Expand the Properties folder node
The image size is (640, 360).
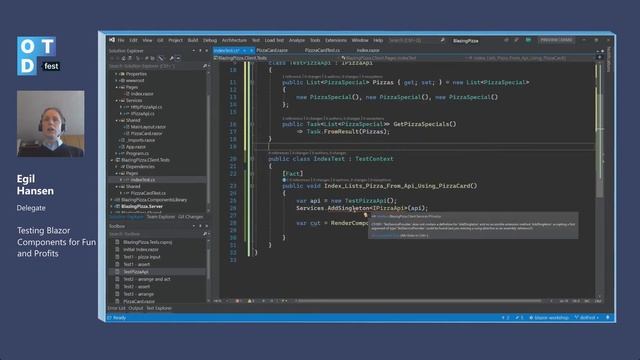(116, 74)
